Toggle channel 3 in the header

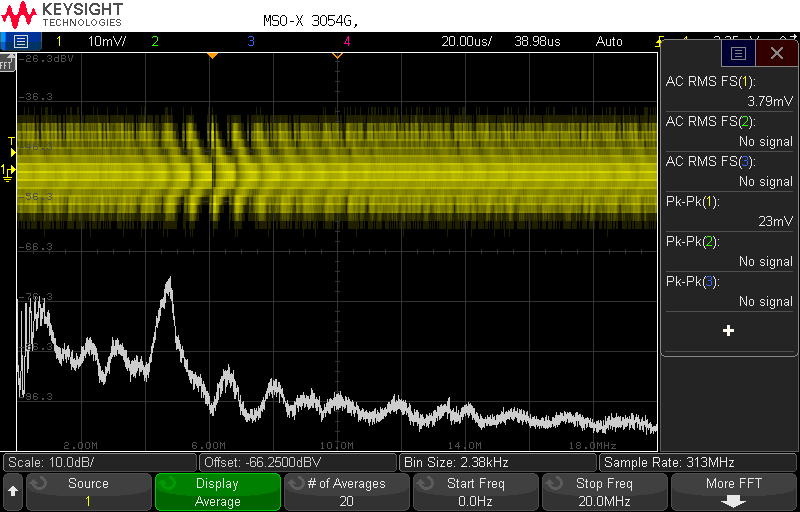[251, 41]
